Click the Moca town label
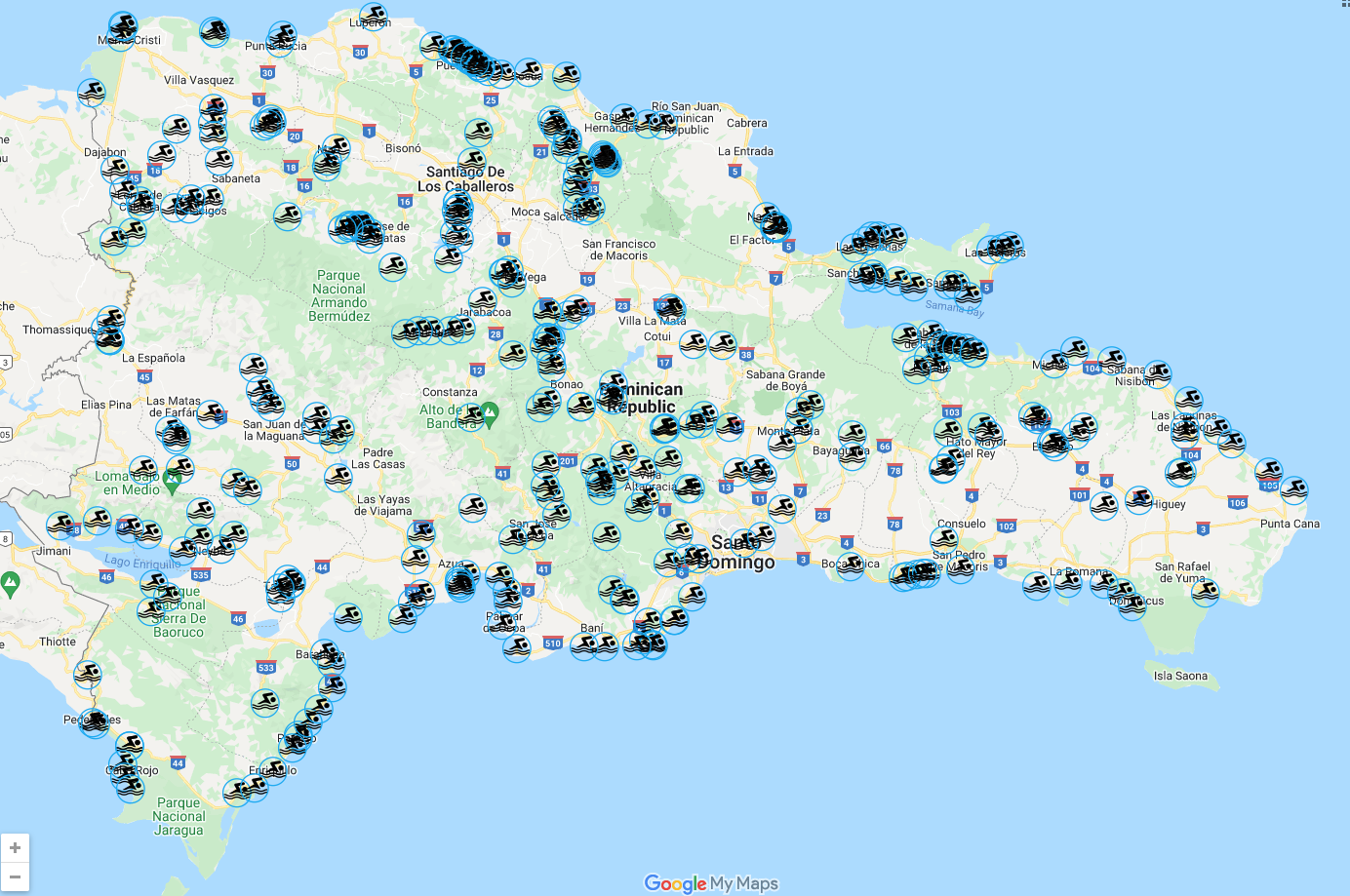Viewport: 1350px width, 896px height. (526, 212)
